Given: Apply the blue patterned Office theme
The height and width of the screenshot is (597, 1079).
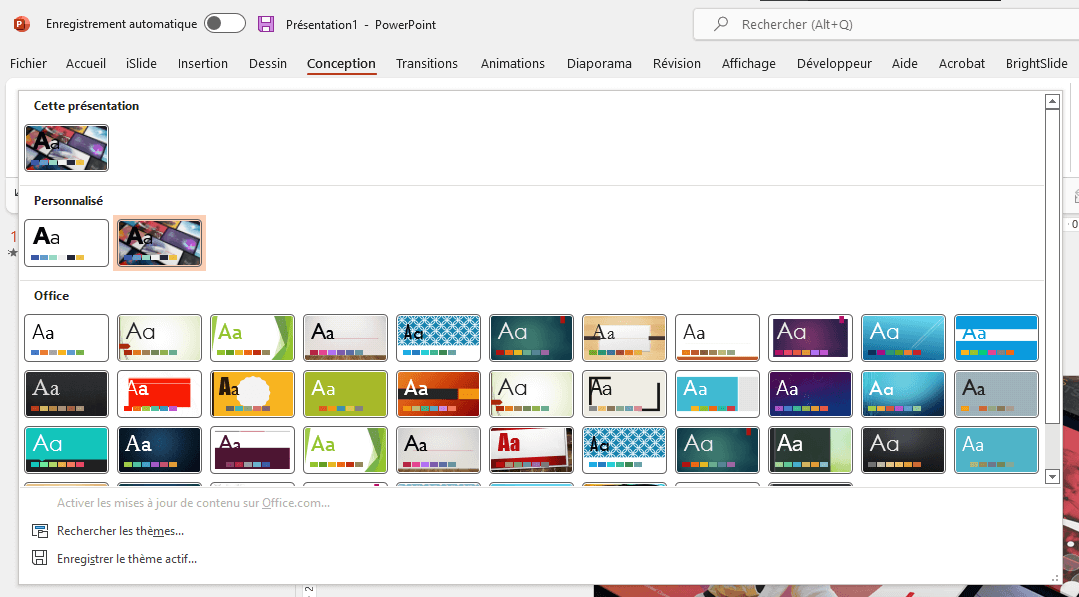Looking at the screenshot, I should point(438,337).
